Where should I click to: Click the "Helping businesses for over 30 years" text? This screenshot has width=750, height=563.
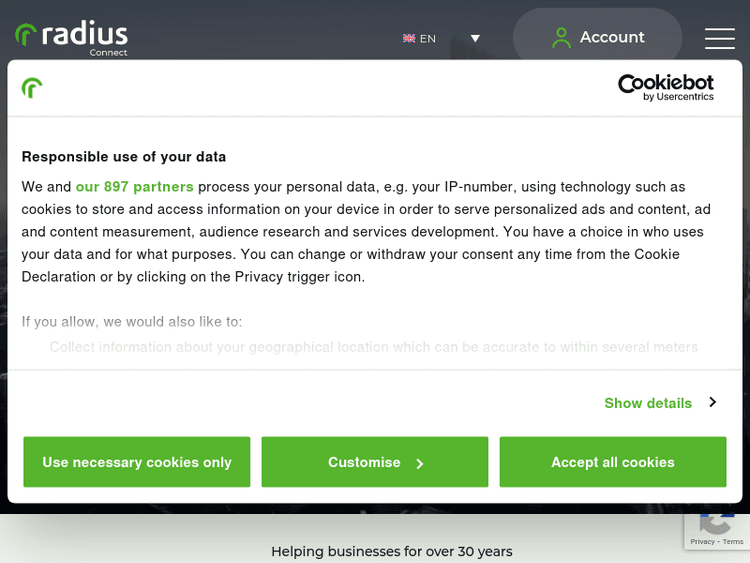391,551
